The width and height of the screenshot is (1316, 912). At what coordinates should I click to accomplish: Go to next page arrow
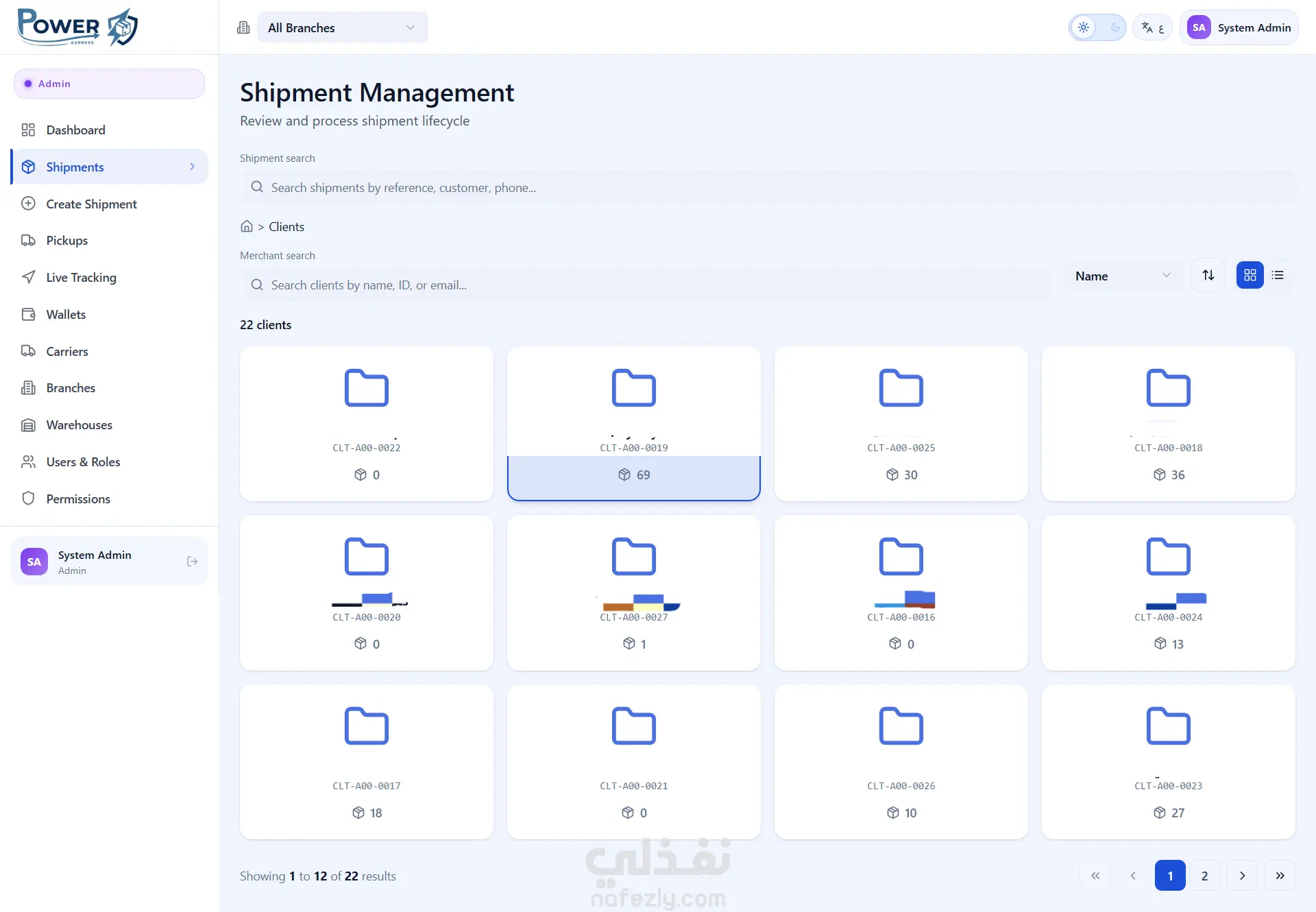(1242, 876)
